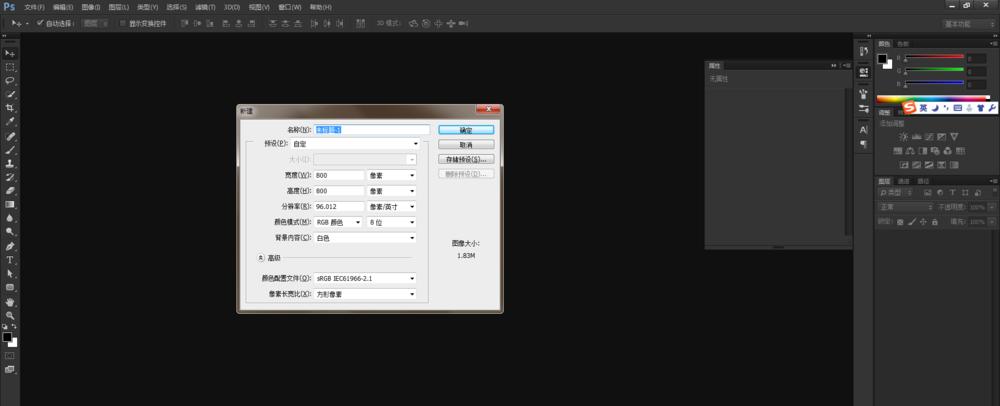Click the 宽度 width input field
The width and height of the screenshot is (1000, 406).
339,175
